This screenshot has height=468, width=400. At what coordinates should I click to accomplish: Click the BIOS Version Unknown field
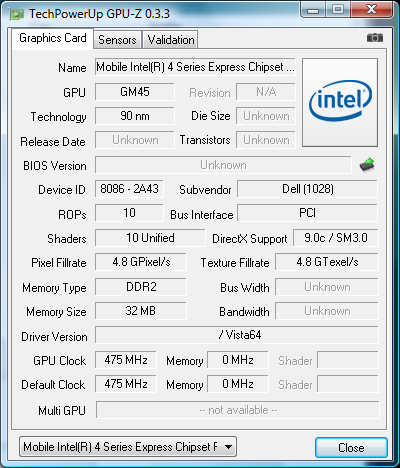click(x=223, y=165)
